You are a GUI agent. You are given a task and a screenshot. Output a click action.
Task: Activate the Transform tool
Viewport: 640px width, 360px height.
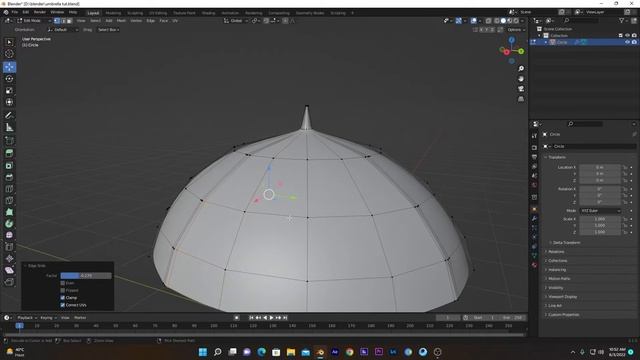[x=9, y=102]
